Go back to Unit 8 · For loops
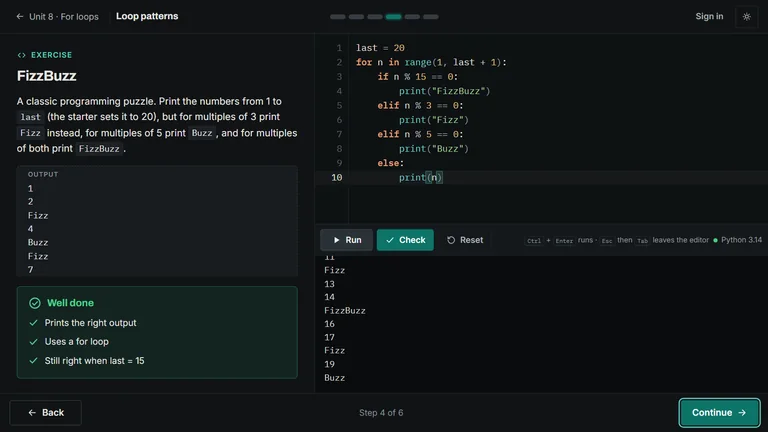 pyautogui.click(x=57, y=17)
